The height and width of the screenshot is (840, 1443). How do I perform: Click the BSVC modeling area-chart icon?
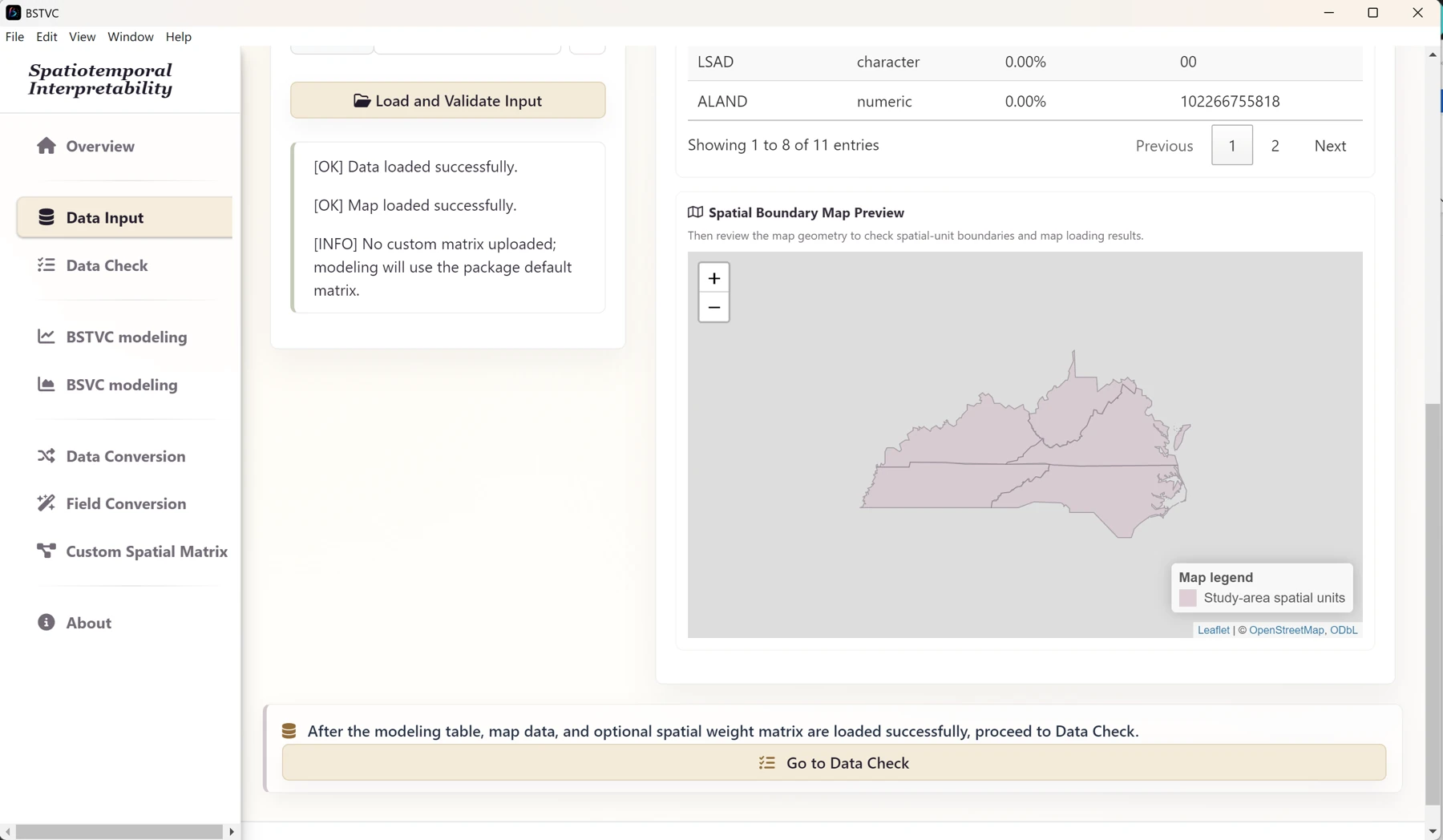pos(46,385)
